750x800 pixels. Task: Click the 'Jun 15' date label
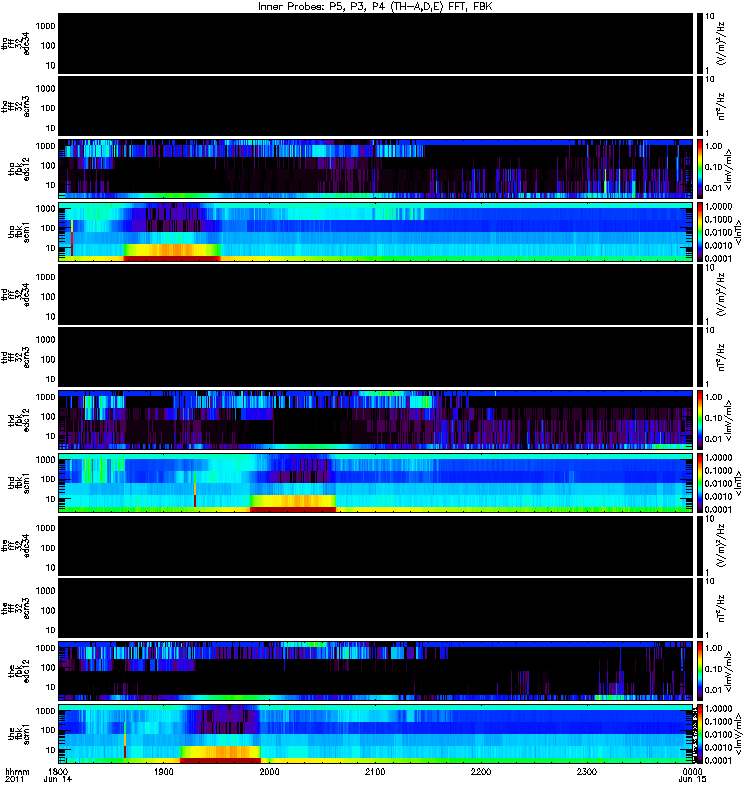tap(692, 779)
